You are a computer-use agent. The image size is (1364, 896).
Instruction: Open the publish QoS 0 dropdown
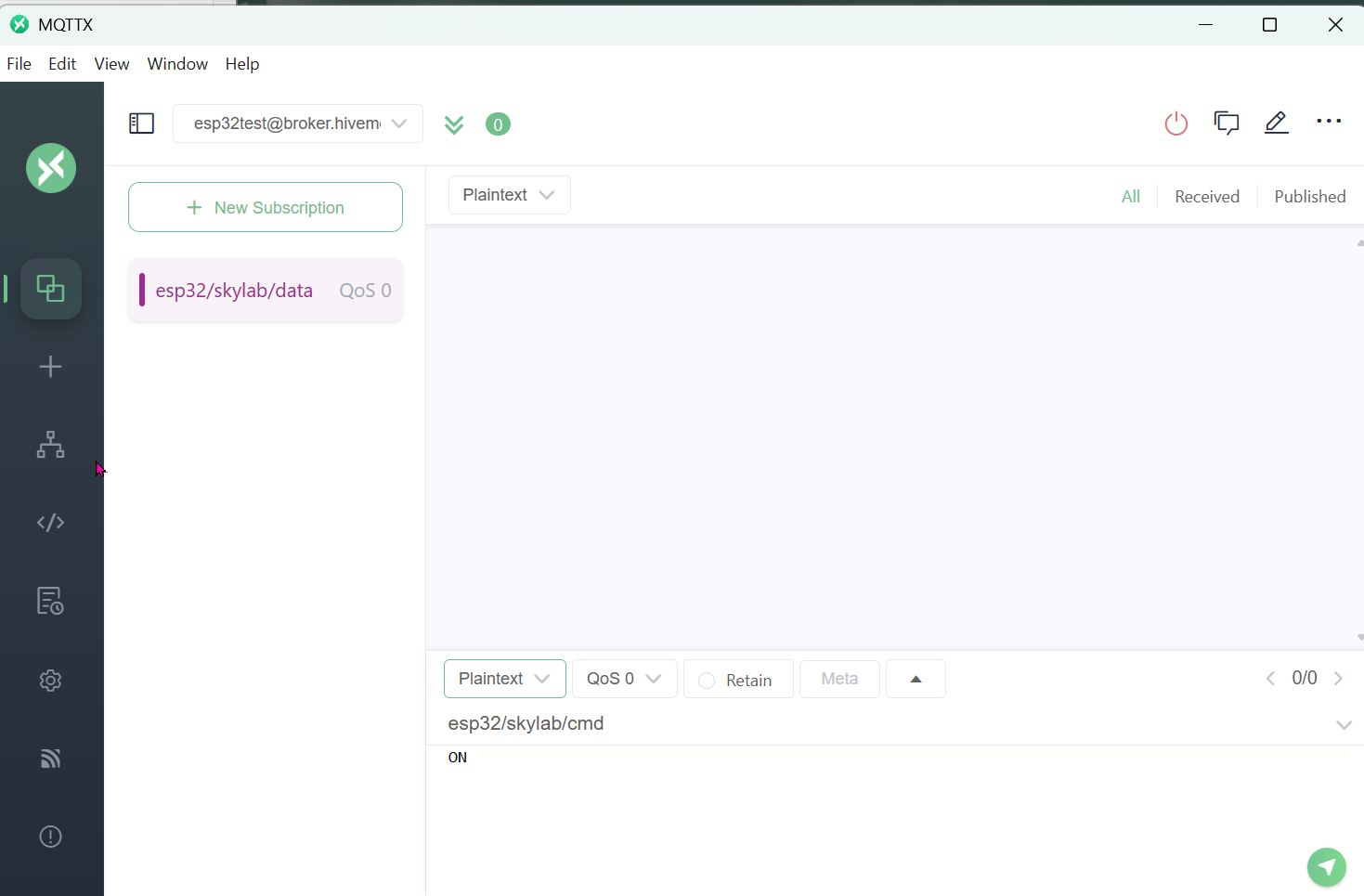(625, 679)
